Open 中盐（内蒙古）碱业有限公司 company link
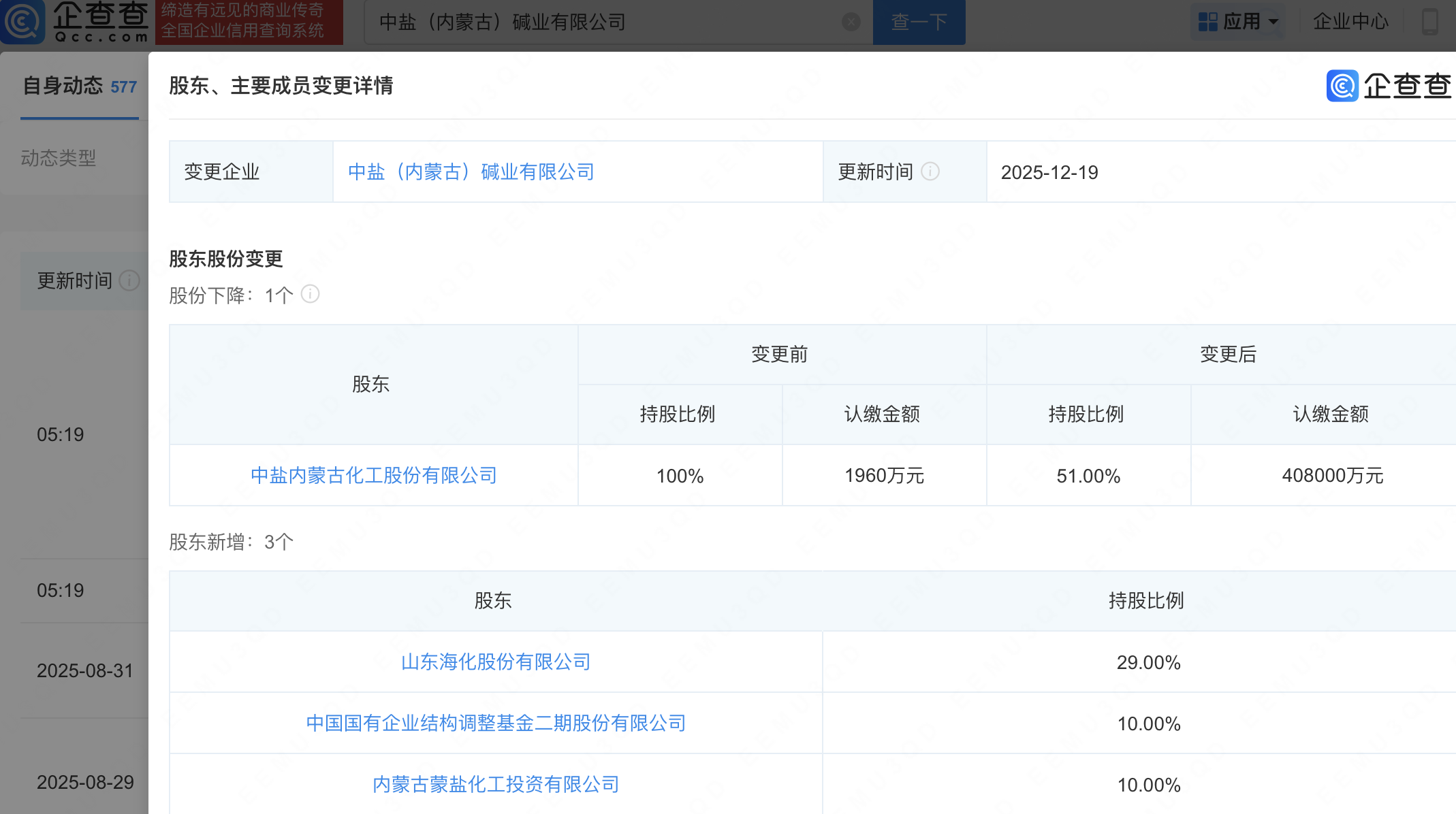 [x=471, y=172]
